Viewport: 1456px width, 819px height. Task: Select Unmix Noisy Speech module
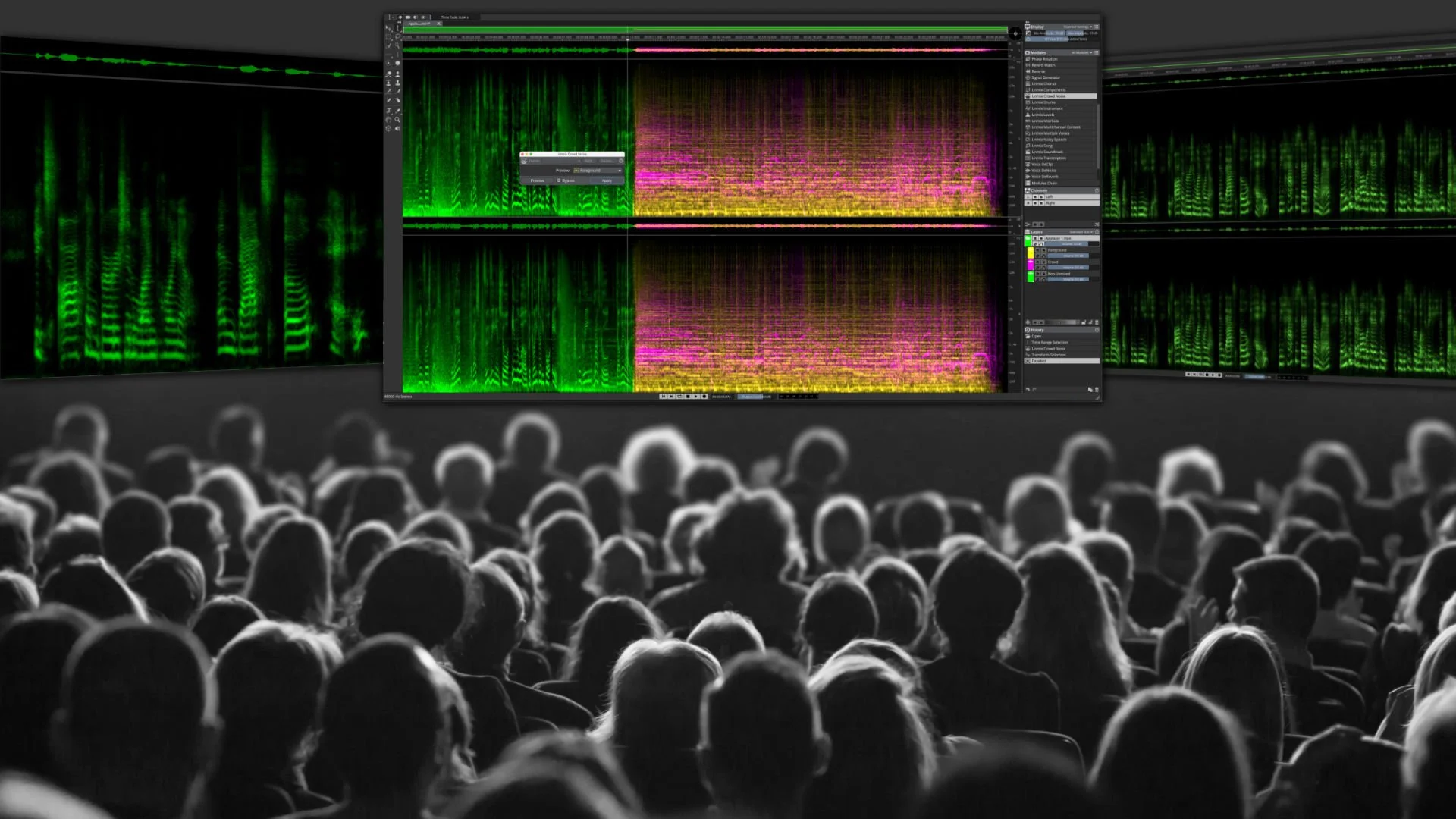pos(1050,140)
